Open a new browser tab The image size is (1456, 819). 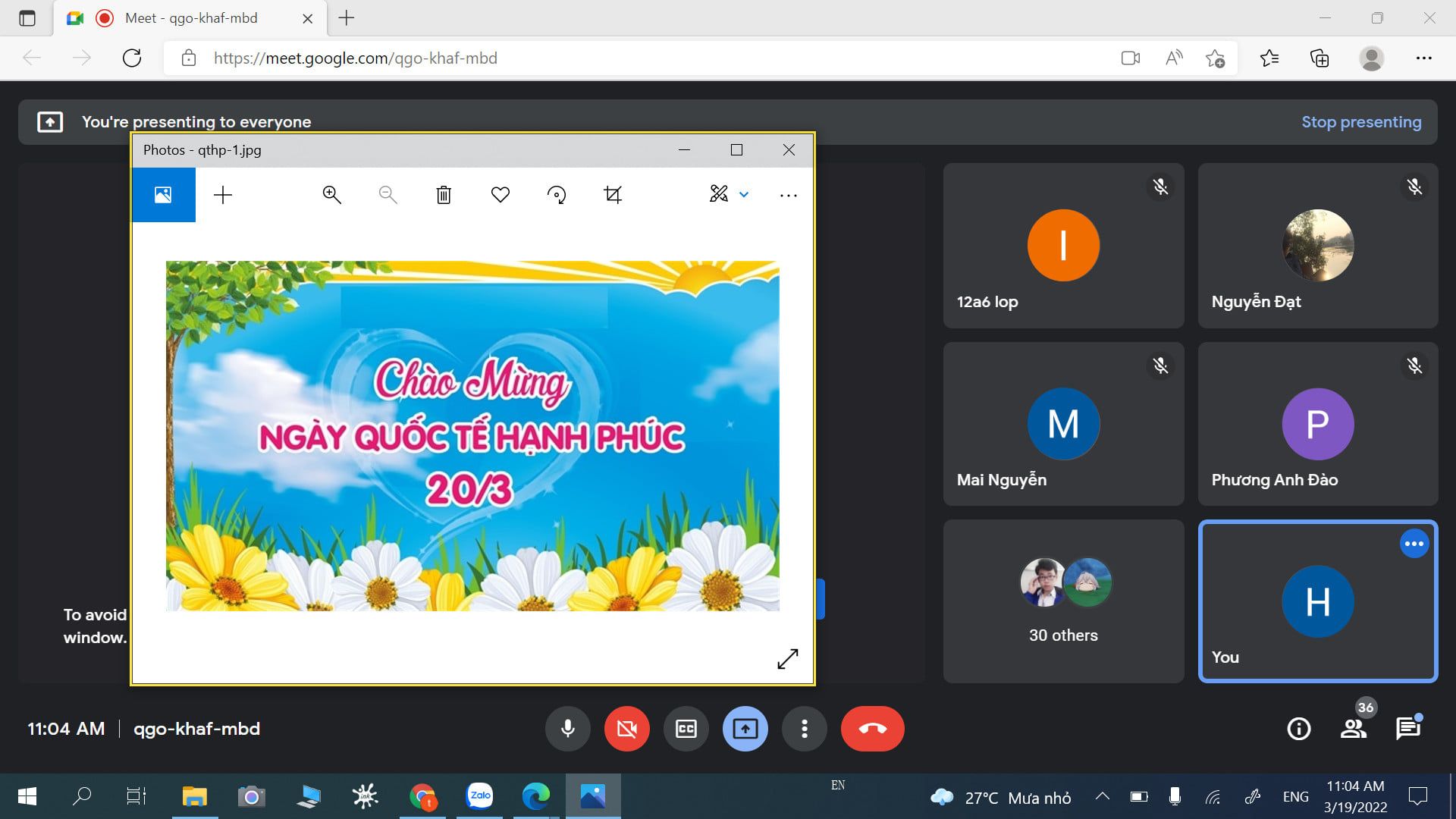pyautogui.click(x=347, y=18)
